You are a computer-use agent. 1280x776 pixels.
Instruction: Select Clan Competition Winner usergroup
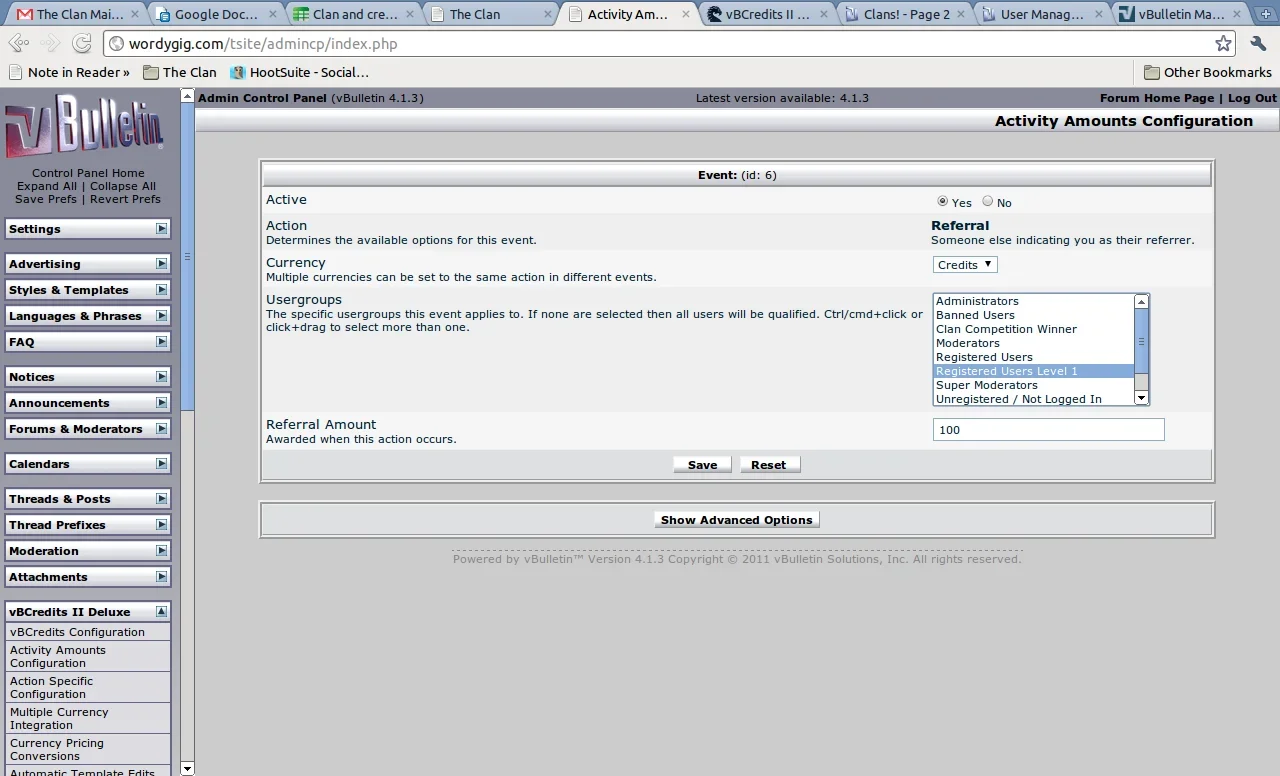click(x=1033, y=329)
